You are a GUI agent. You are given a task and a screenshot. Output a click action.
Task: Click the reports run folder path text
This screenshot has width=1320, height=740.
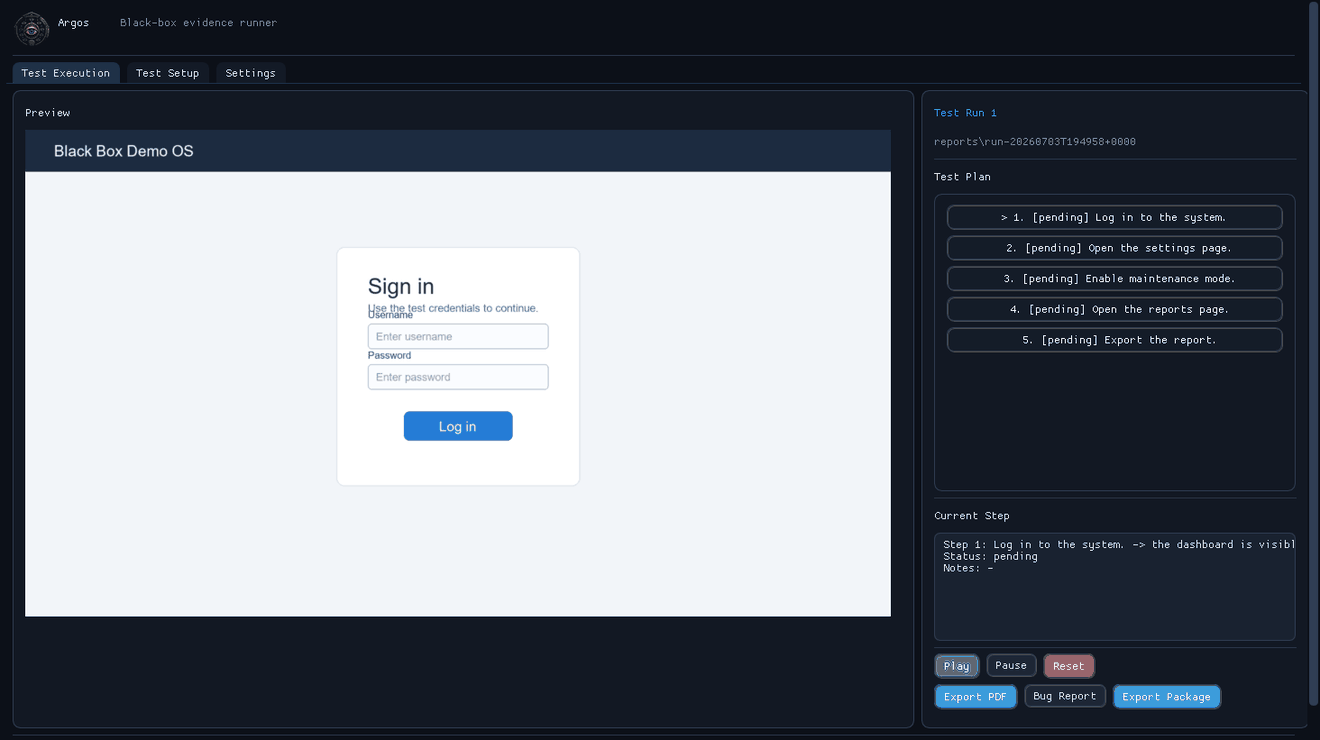click(1035, 142)
